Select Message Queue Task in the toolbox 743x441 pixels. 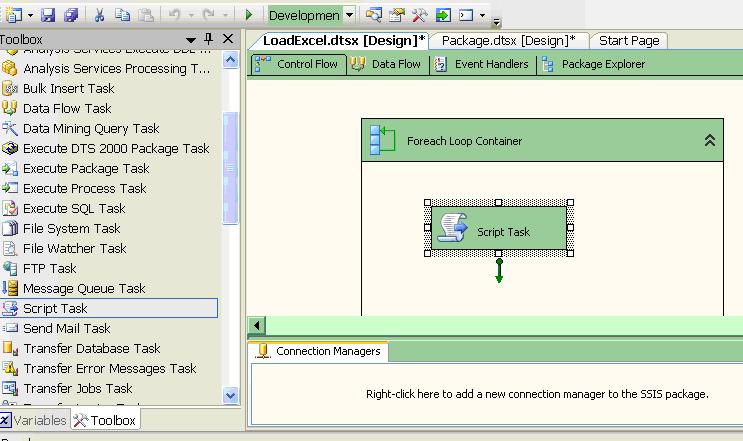109,288
